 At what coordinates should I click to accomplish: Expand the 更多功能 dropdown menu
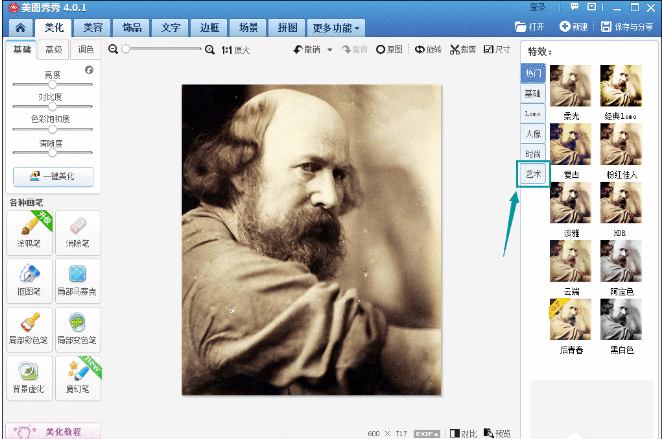pos(336,27)
